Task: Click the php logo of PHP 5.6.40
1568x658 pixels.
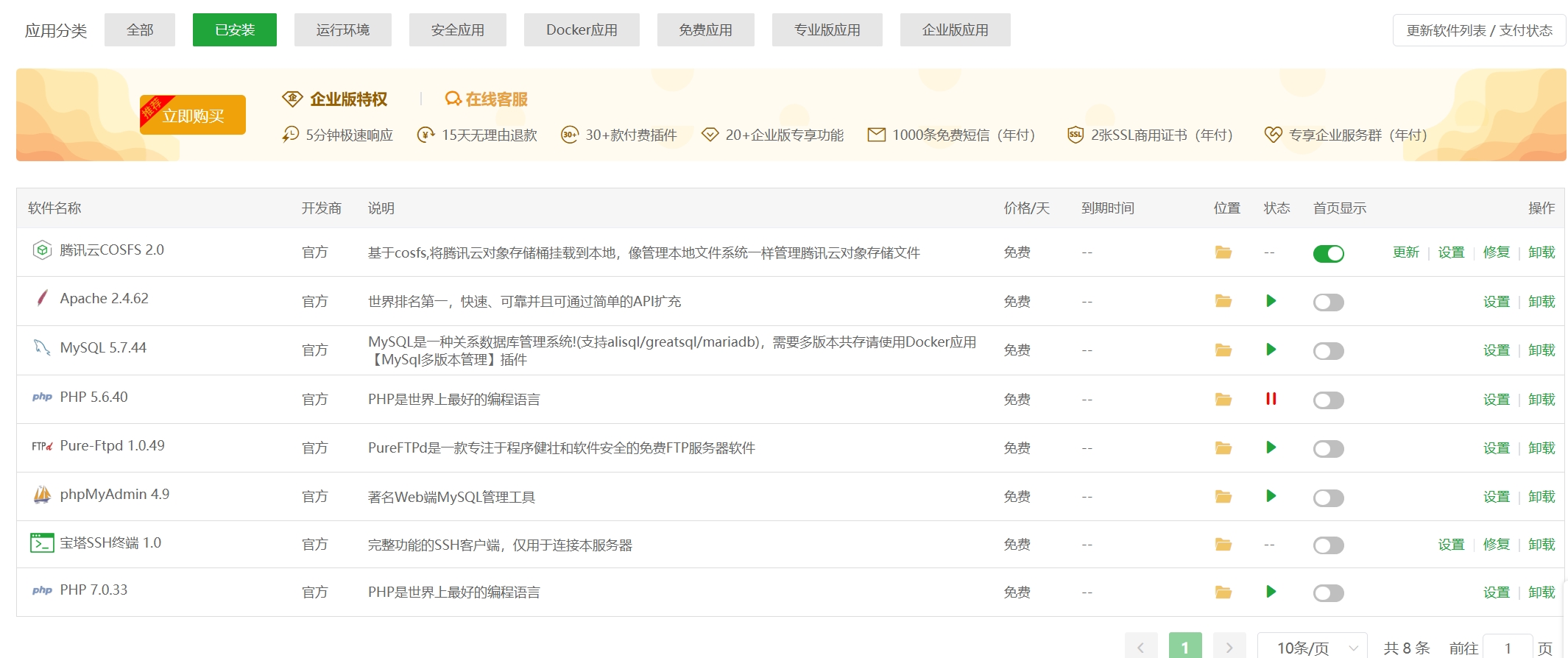Action: click(42, 397)
